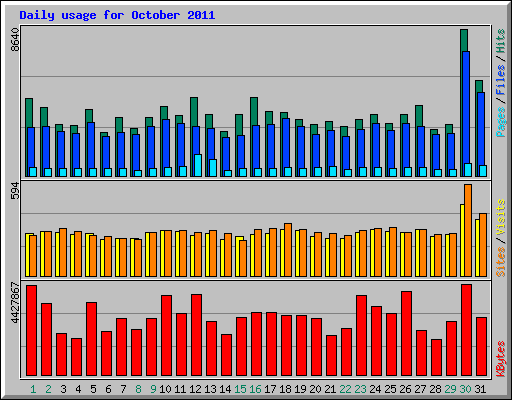This screenshot has height=400, width=512.
Task: Click the cyan "Pages" legend label
Action: [x=501, y=122]
